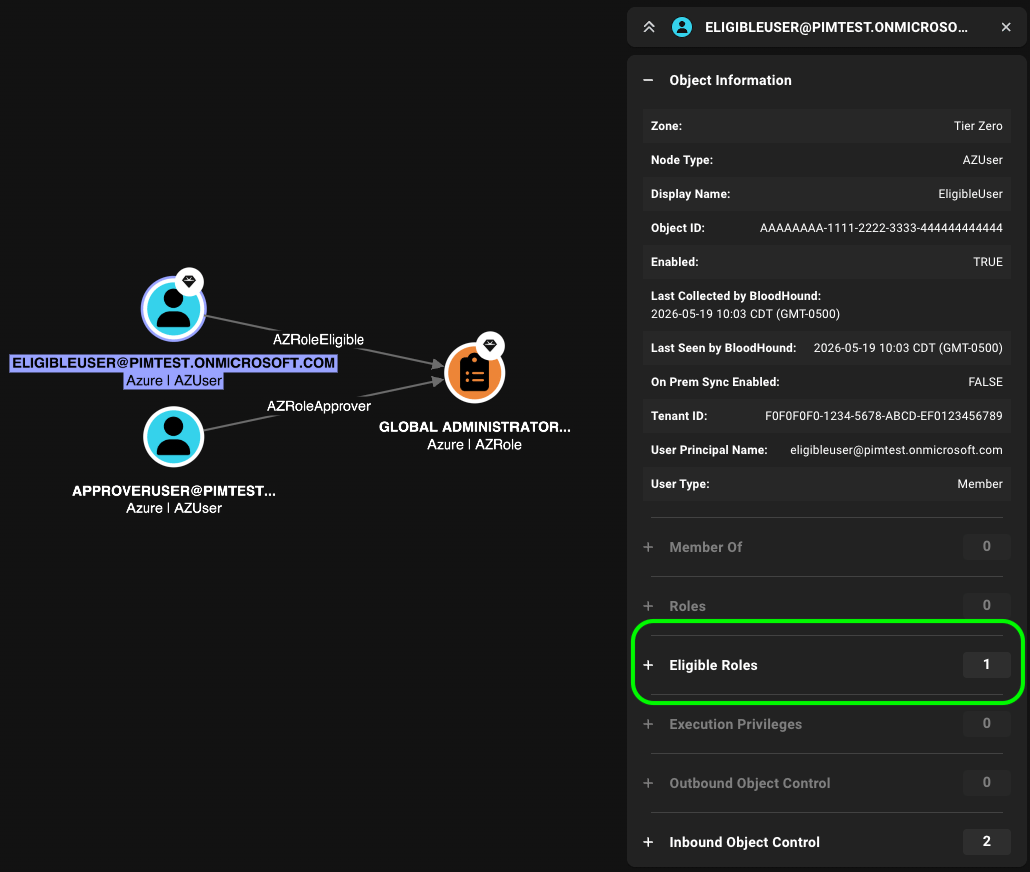Click the On Prem Sync Enabled value FALSE
The width and height of the screenshot is (1030, 872).
coord(985,382)
